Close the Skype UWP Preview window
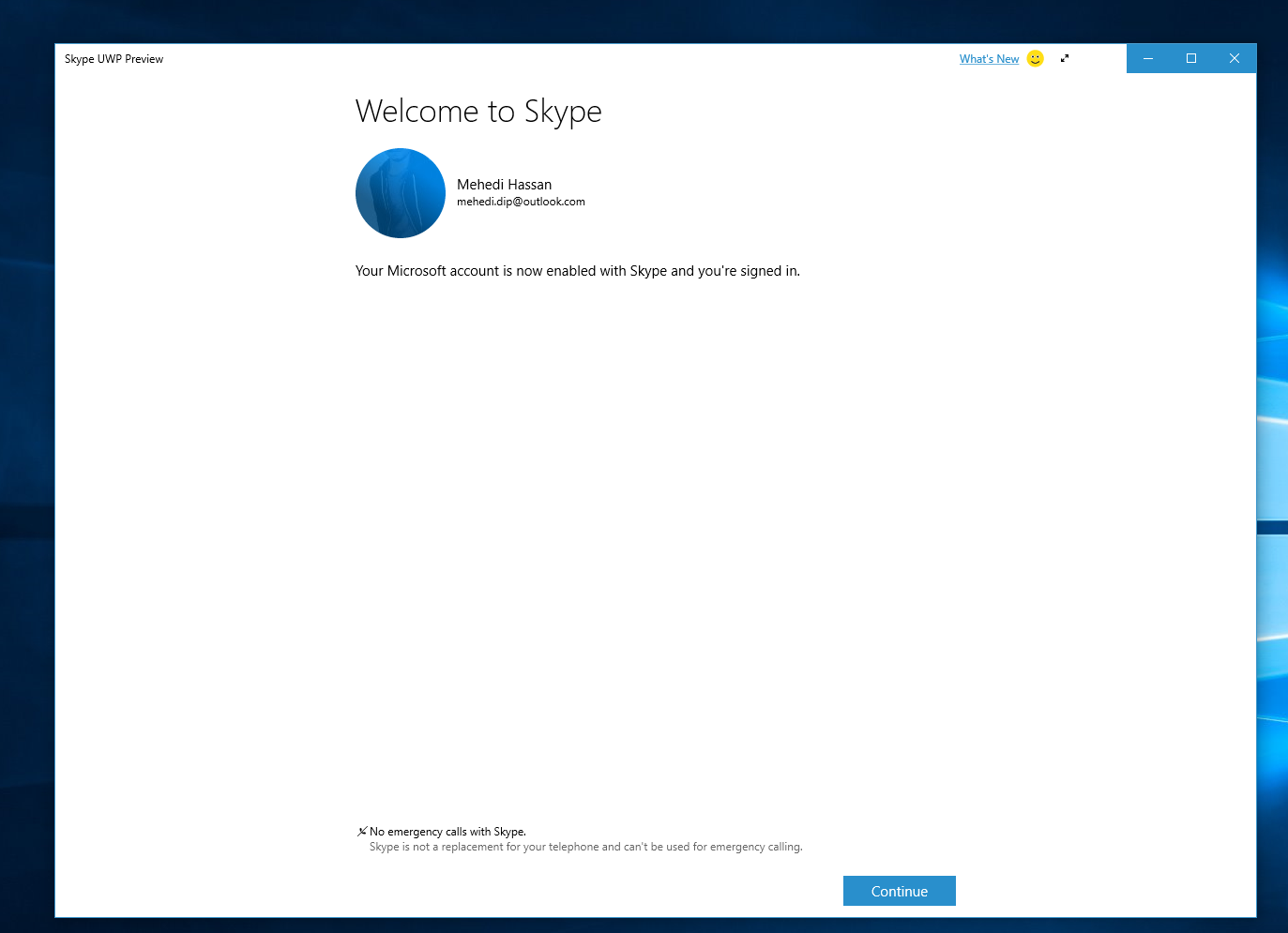This screenshot has height=933, width=1288. (x=1235, y=58)
